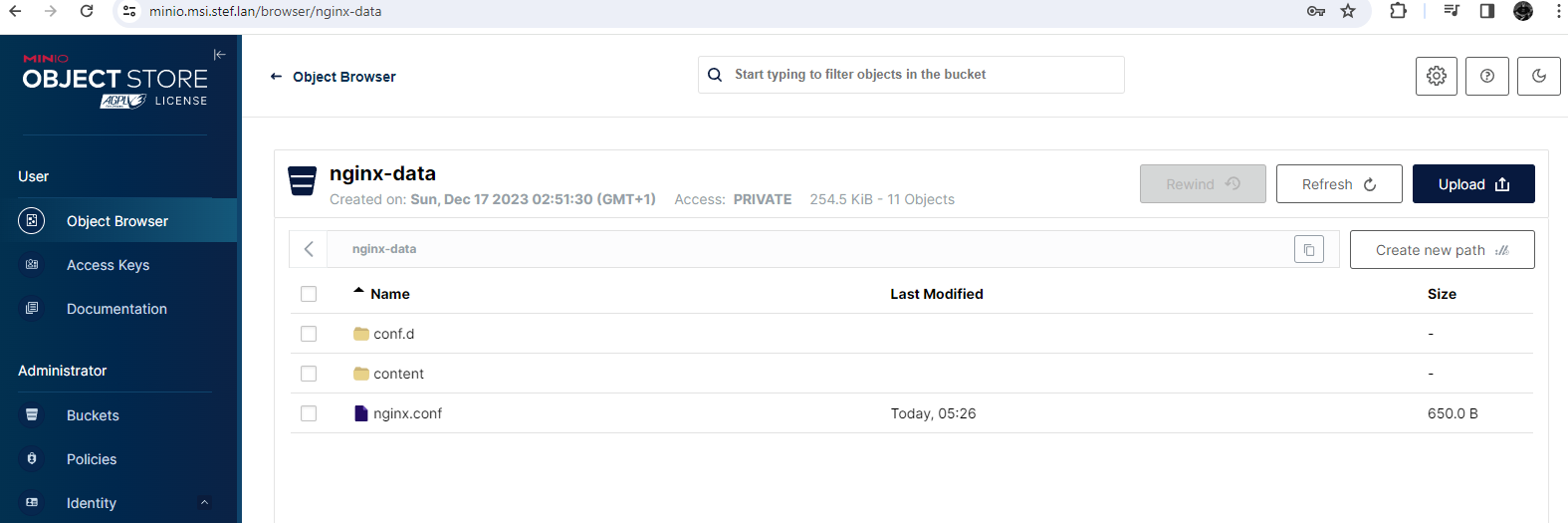Open settings gear icon

(1436, 76)
